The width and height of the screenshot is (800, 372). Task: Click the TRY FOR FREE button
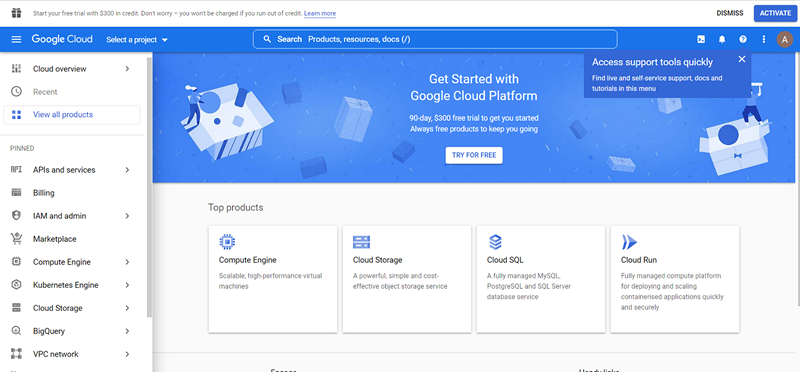click(x=474, y=155)
